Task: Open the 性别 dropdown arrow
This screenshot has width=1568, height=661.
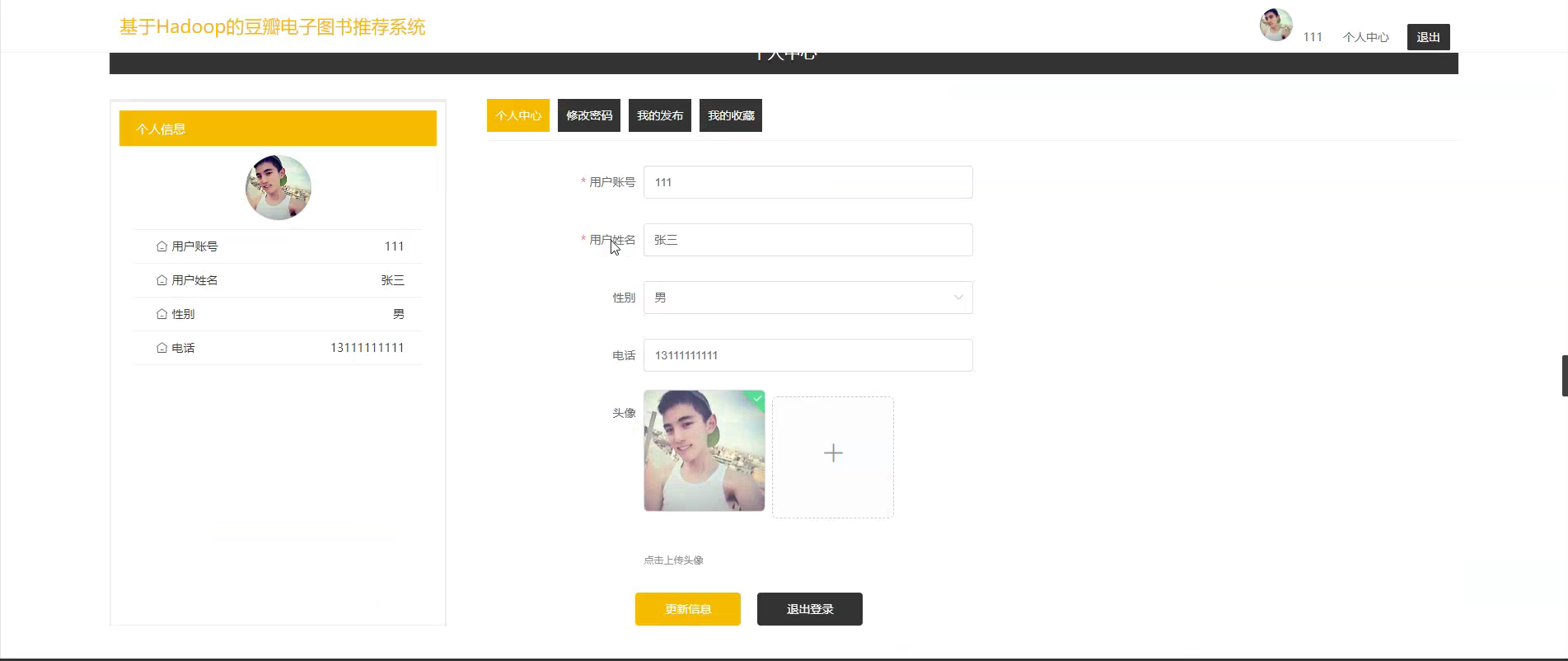Action: tap(958, 298)
